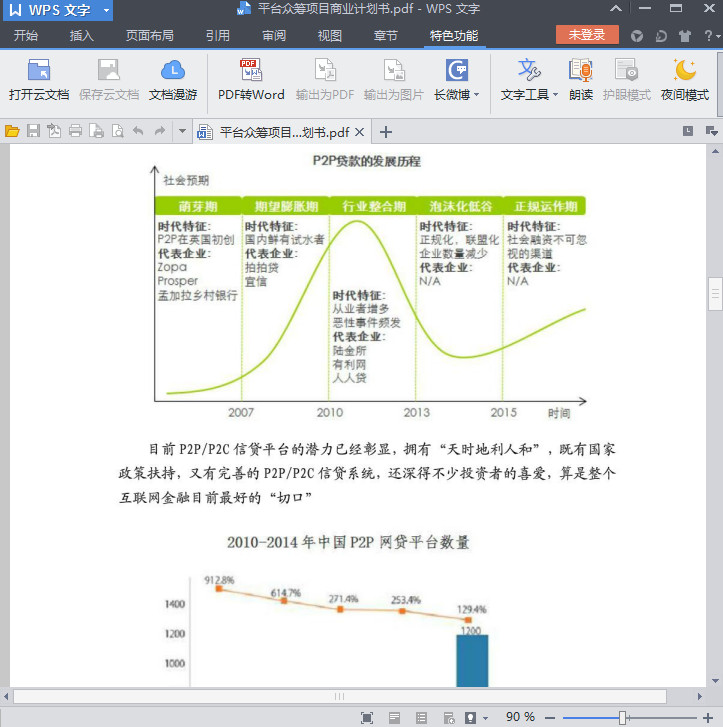This screenshot has width=723, height=727.
Task: Click the zoom slider handle
Action: (x=622, y=718)
